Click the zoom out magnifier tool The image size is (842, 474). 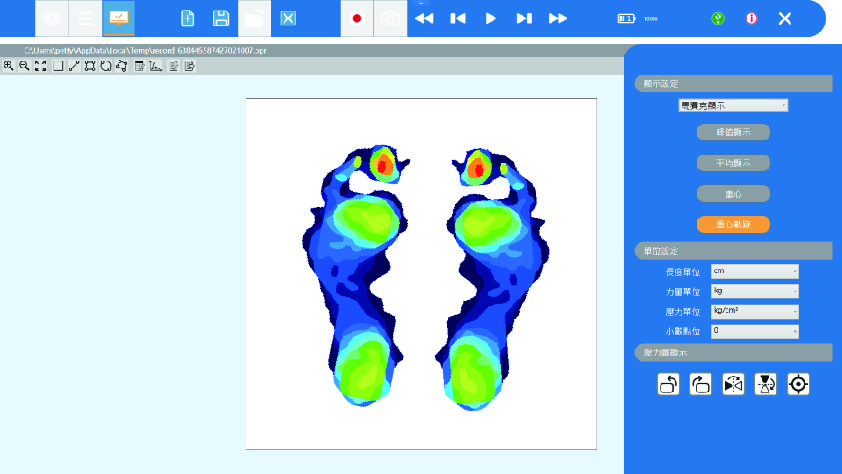(24, 66)
